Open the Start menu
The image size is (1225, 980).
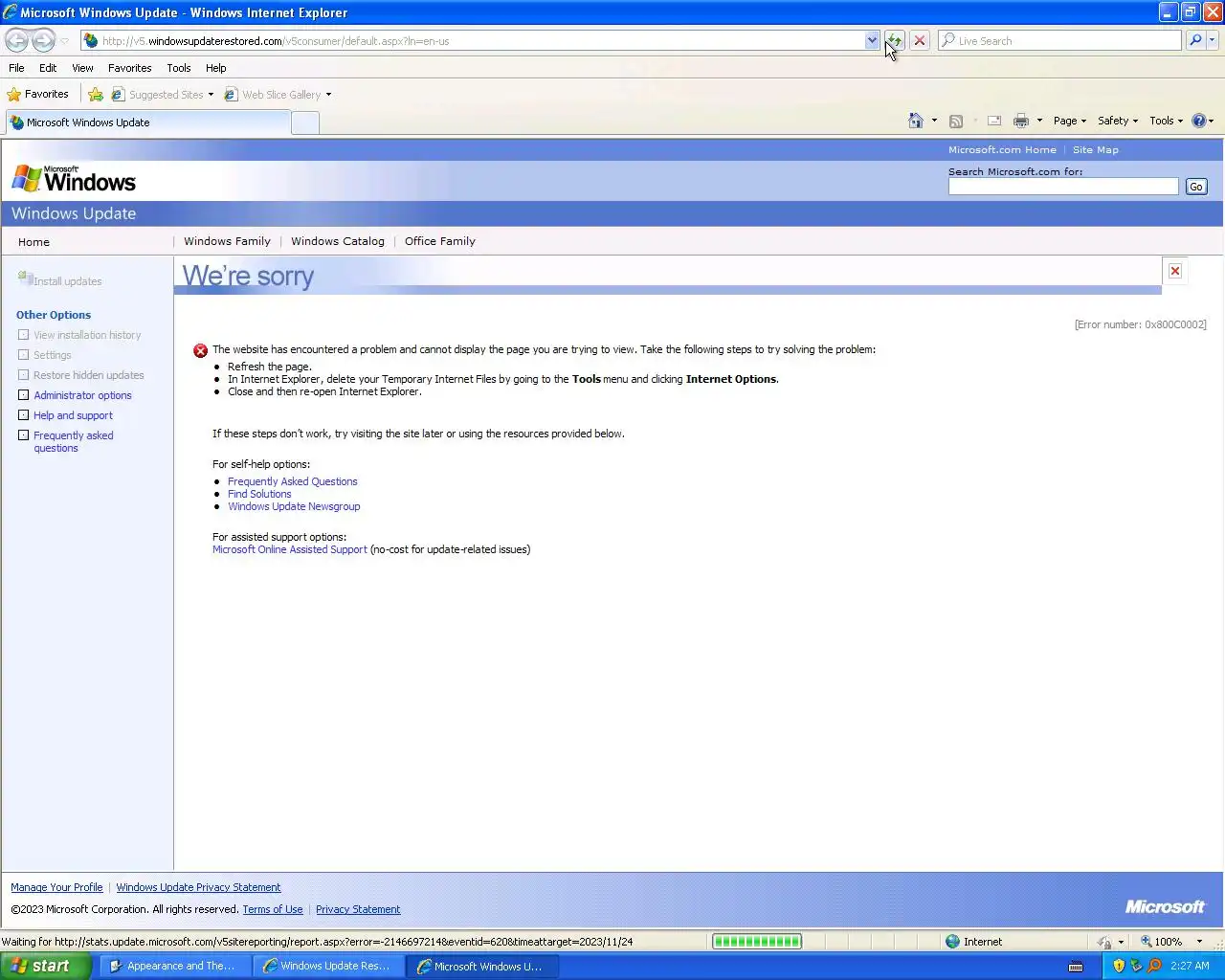pyautogui.click(x=46, y=966)
